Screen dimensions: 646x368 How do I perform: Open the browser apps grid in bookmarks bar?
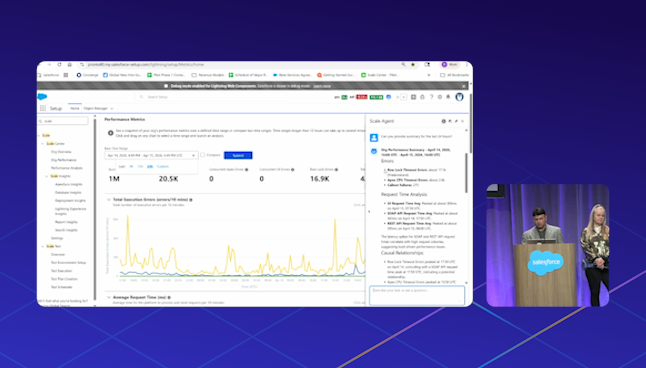(x=66, y=75)
